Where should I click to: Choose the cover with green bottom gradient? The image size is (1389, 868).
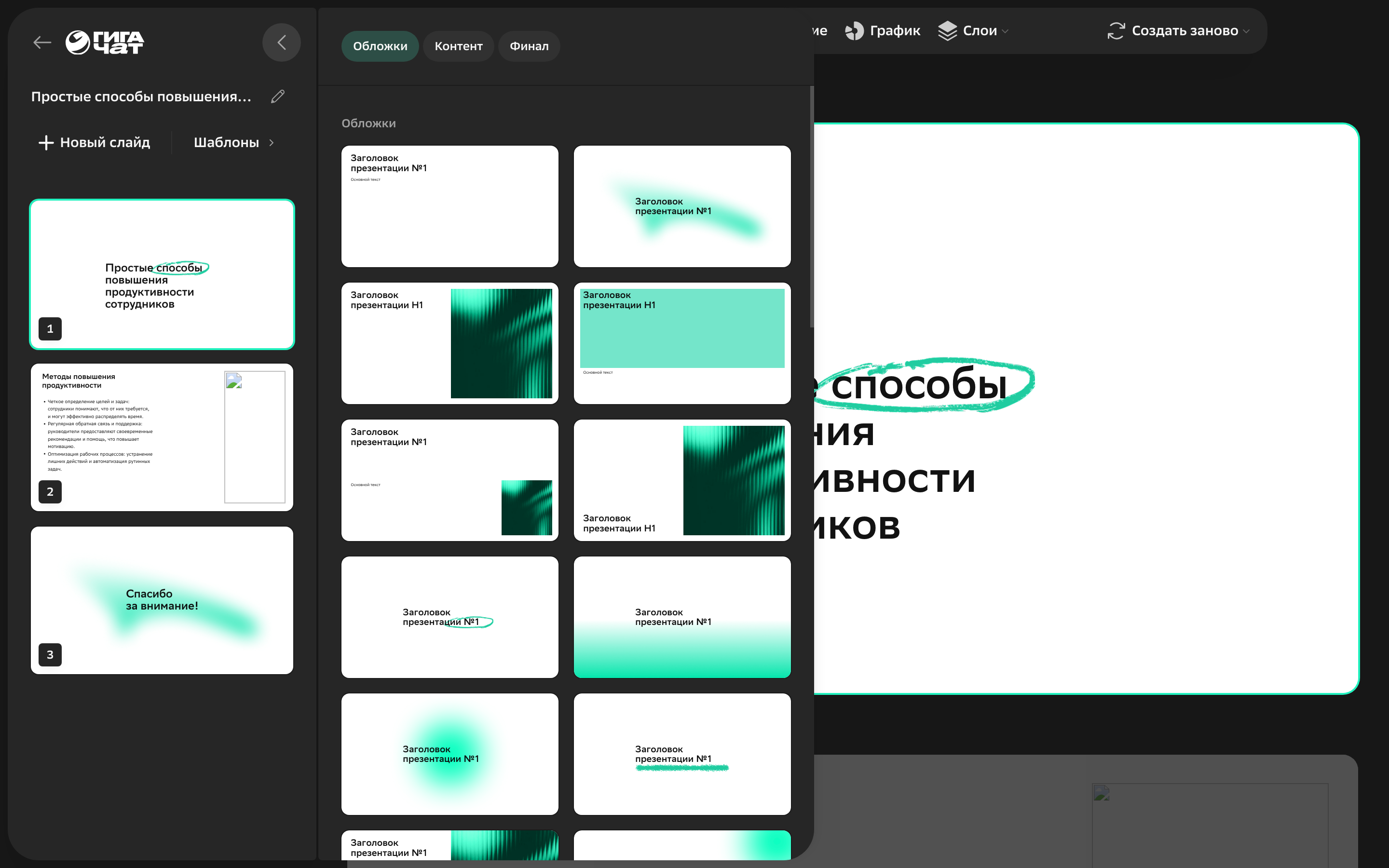click(682, 617)
